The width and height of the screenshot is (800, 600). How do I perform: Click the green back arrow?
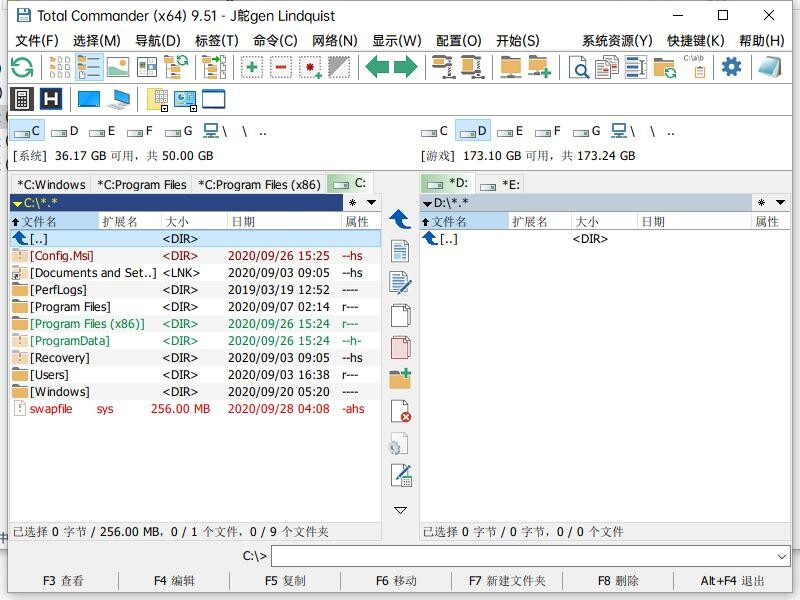click(377, 67)
